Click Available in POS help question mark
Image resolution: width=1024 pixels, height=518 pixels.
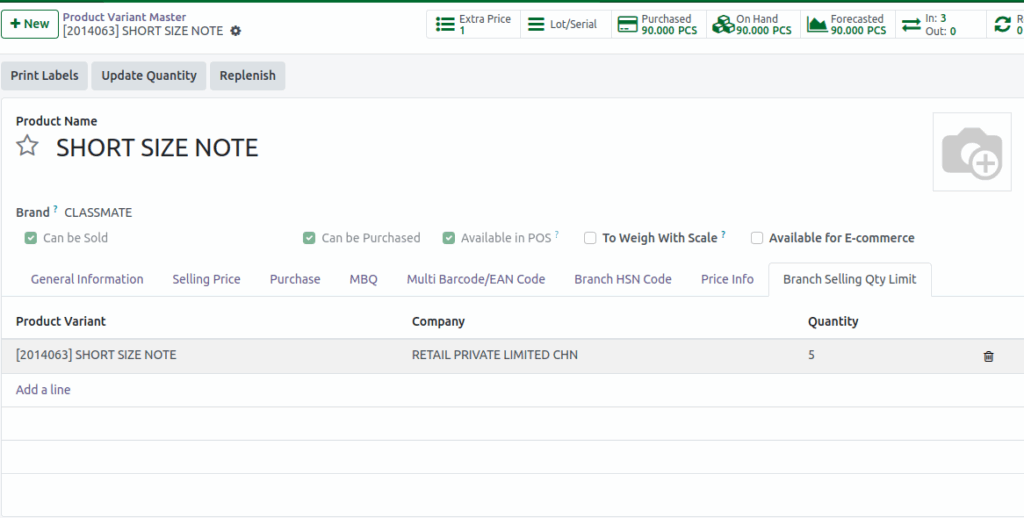point(556,235)
